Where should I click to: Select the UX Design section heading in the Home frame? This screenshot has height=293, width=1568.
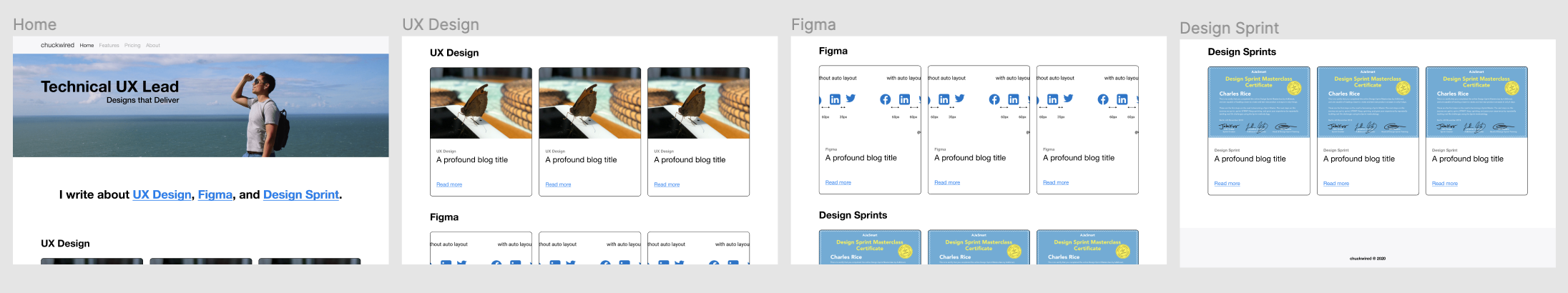pyautogui.click(x=65, y=244)
